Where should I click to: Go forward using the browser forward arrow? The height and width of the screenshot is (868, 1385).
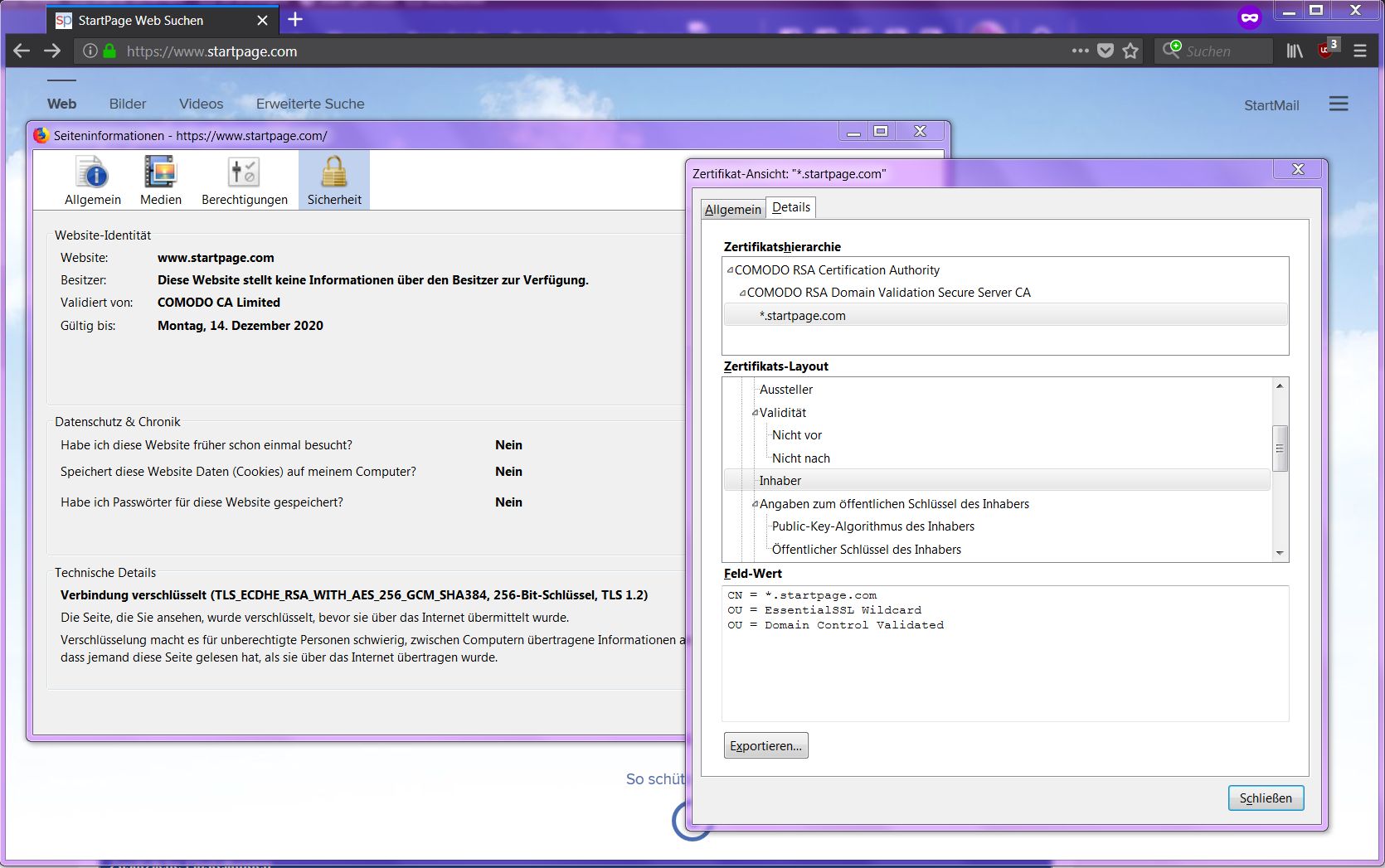click(52, 51)
